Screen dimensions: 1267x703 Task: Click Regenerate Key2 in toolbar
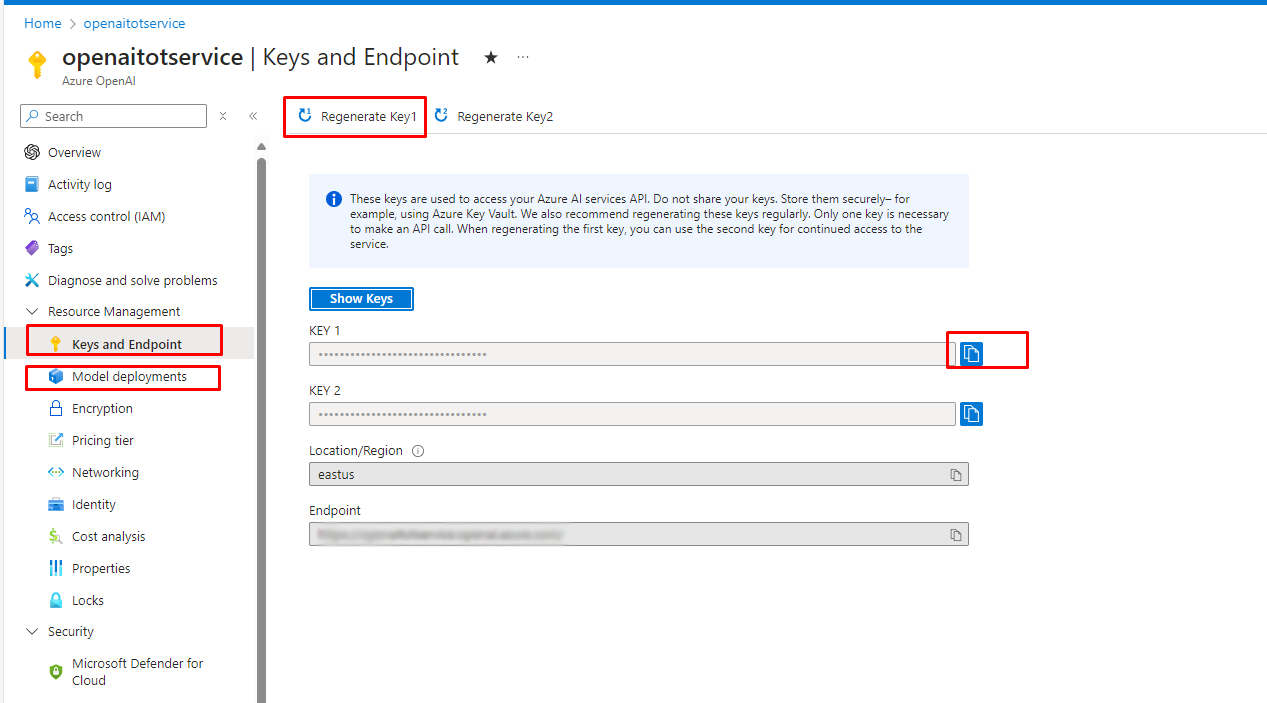point(494,117)
